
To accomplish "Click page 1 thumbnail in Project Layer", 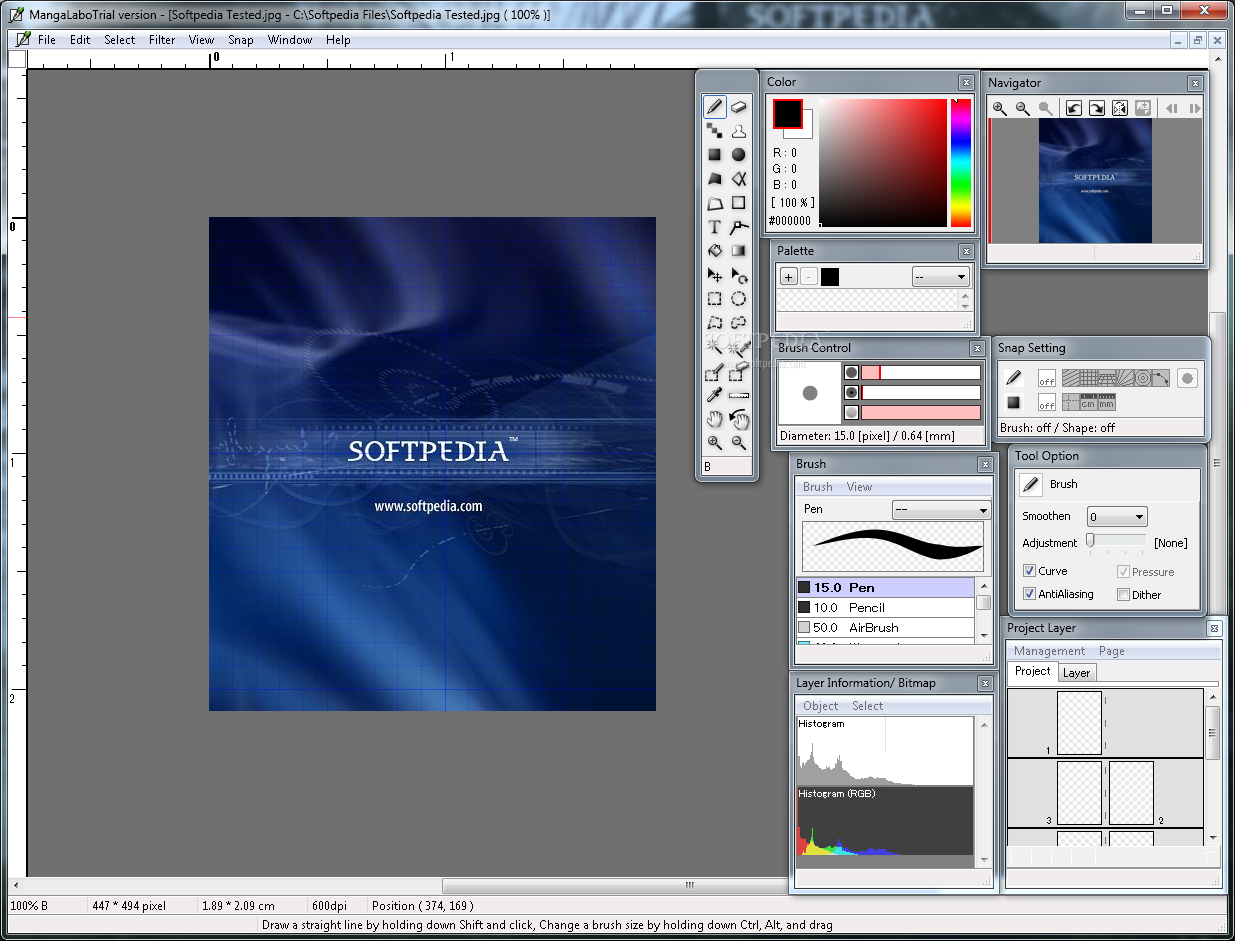I will tap(1079, 723).
